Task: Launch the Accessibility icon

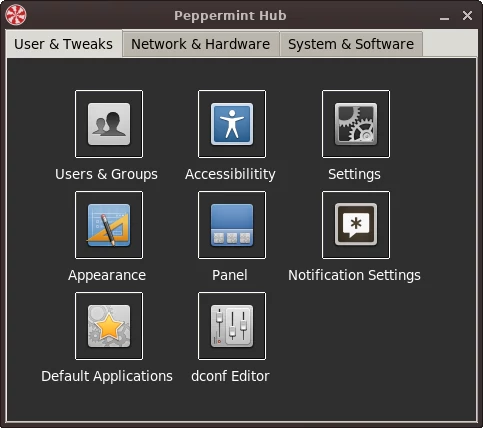Action: pos(232,124)
